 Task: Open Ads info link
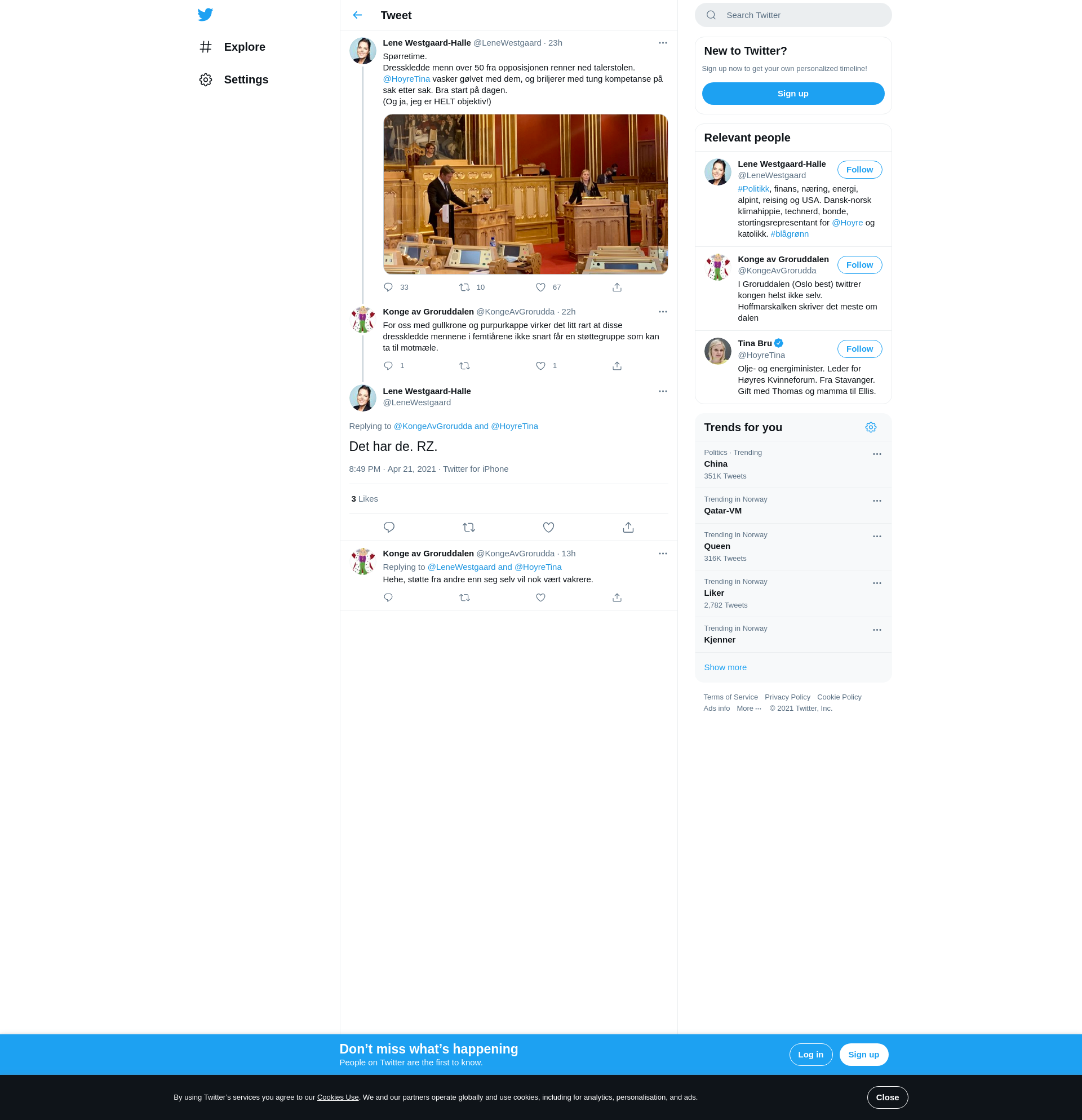(x=716, y=709)
